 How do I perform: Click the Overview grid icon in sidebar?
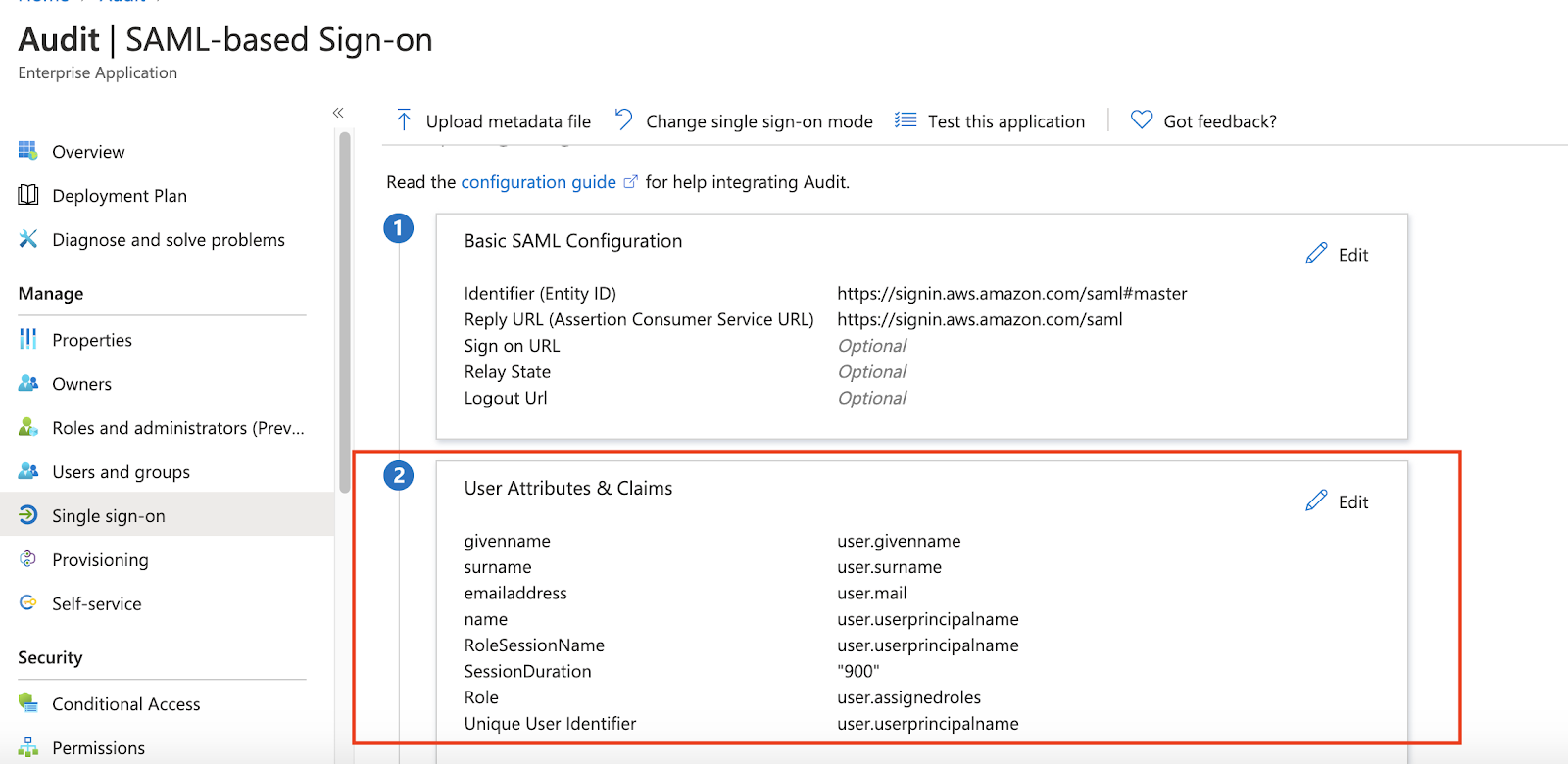coord(27,151)
